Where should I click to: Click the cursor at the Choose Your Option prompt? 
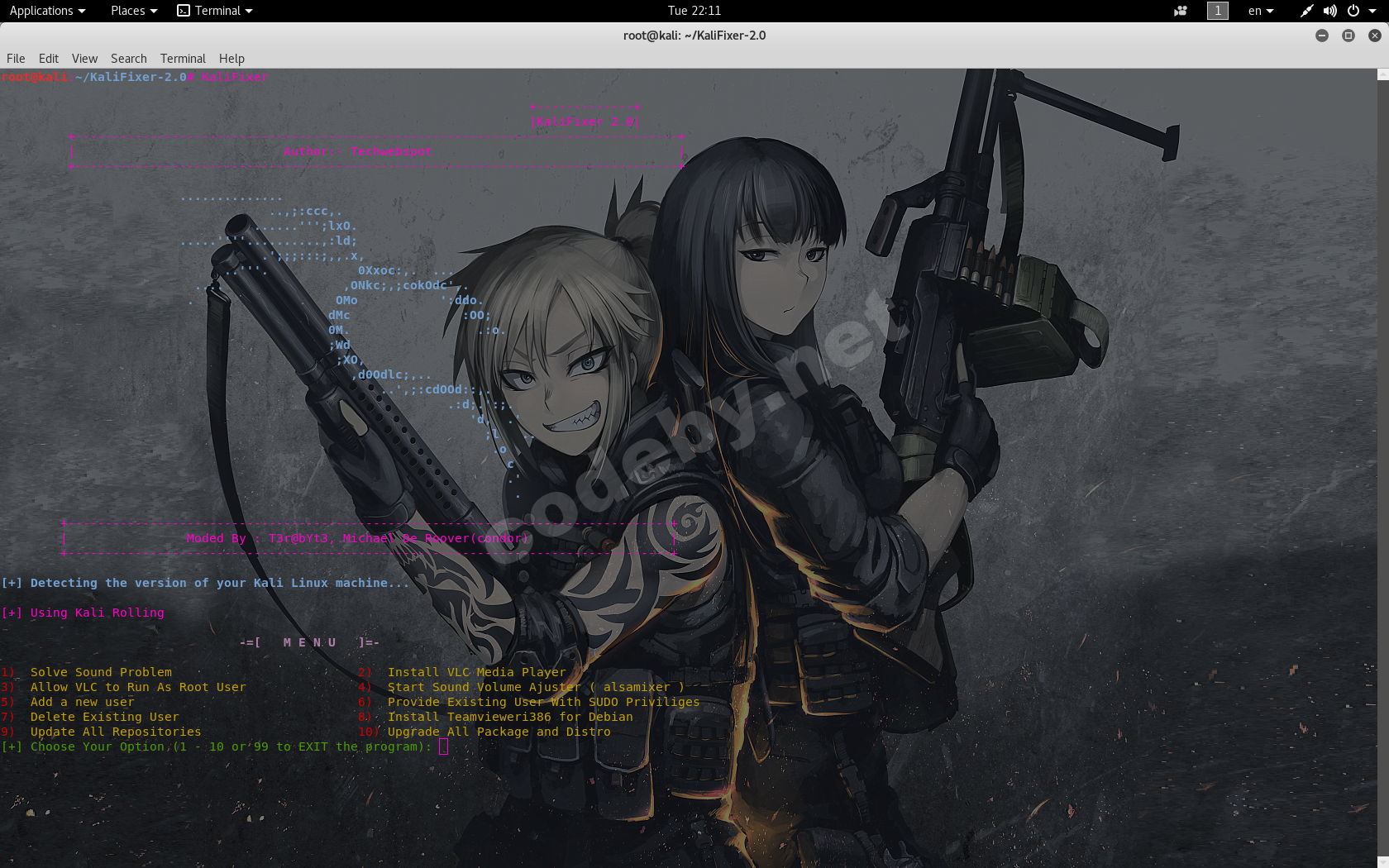coord(443,747)
